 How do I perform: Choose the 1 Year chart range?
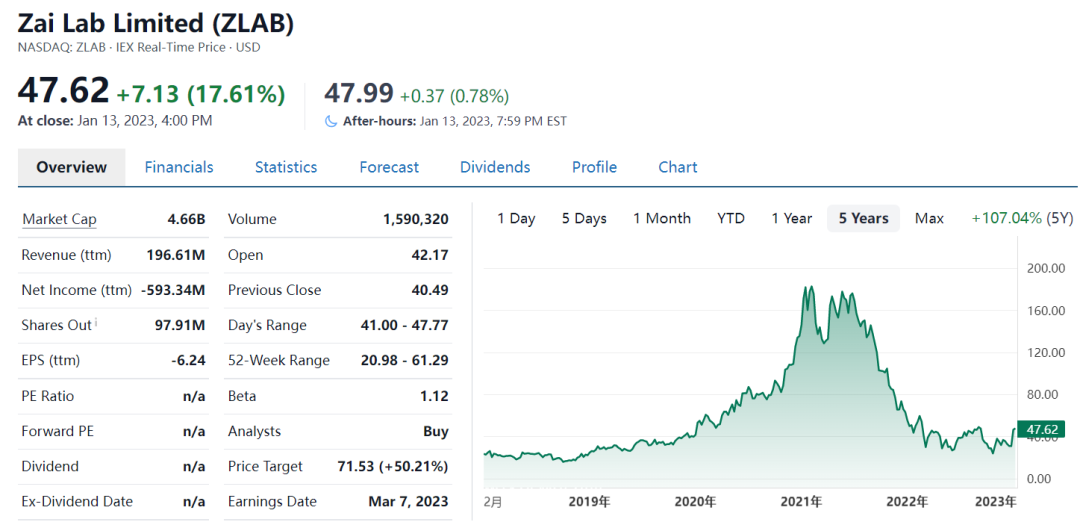click(x=791, y=218)
